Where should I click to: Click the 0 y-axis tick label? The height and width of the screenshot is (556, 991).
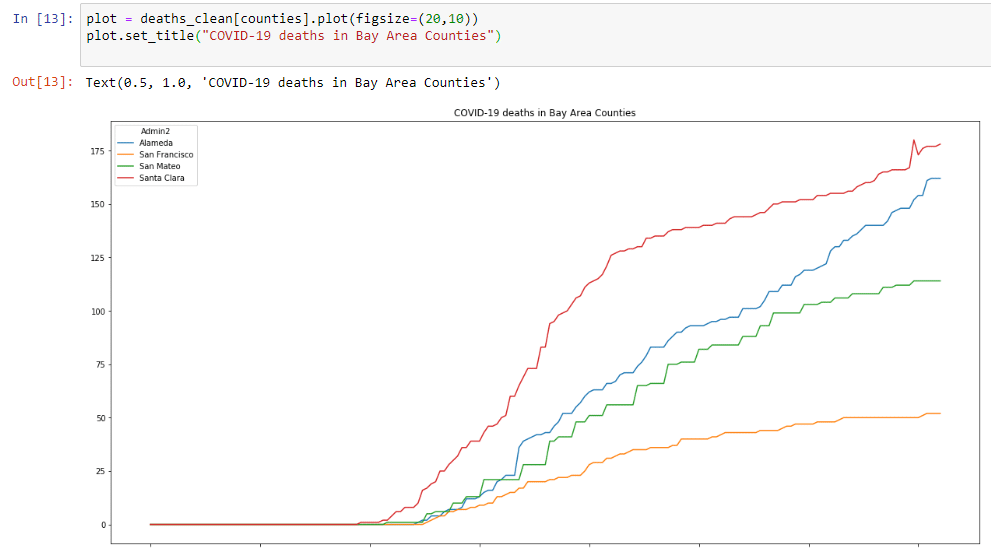point(102,525)
